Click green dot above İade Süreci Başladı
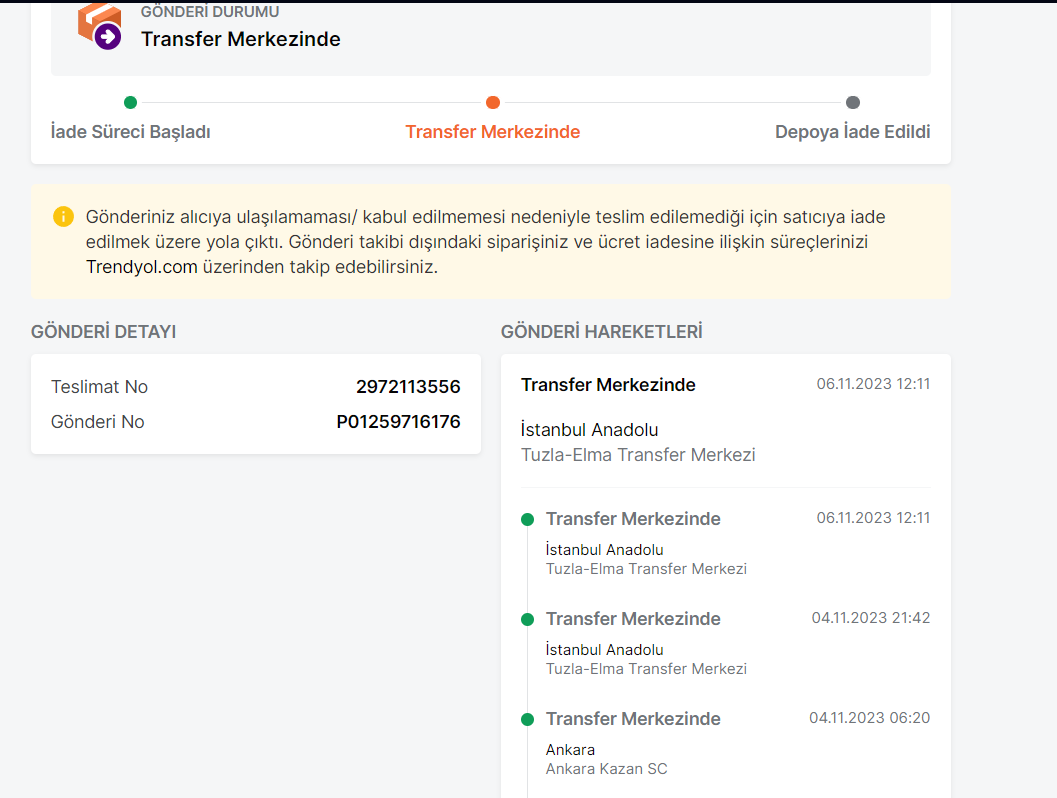Viewport: 1057px width, 798px height. click(x=130, y=102)
